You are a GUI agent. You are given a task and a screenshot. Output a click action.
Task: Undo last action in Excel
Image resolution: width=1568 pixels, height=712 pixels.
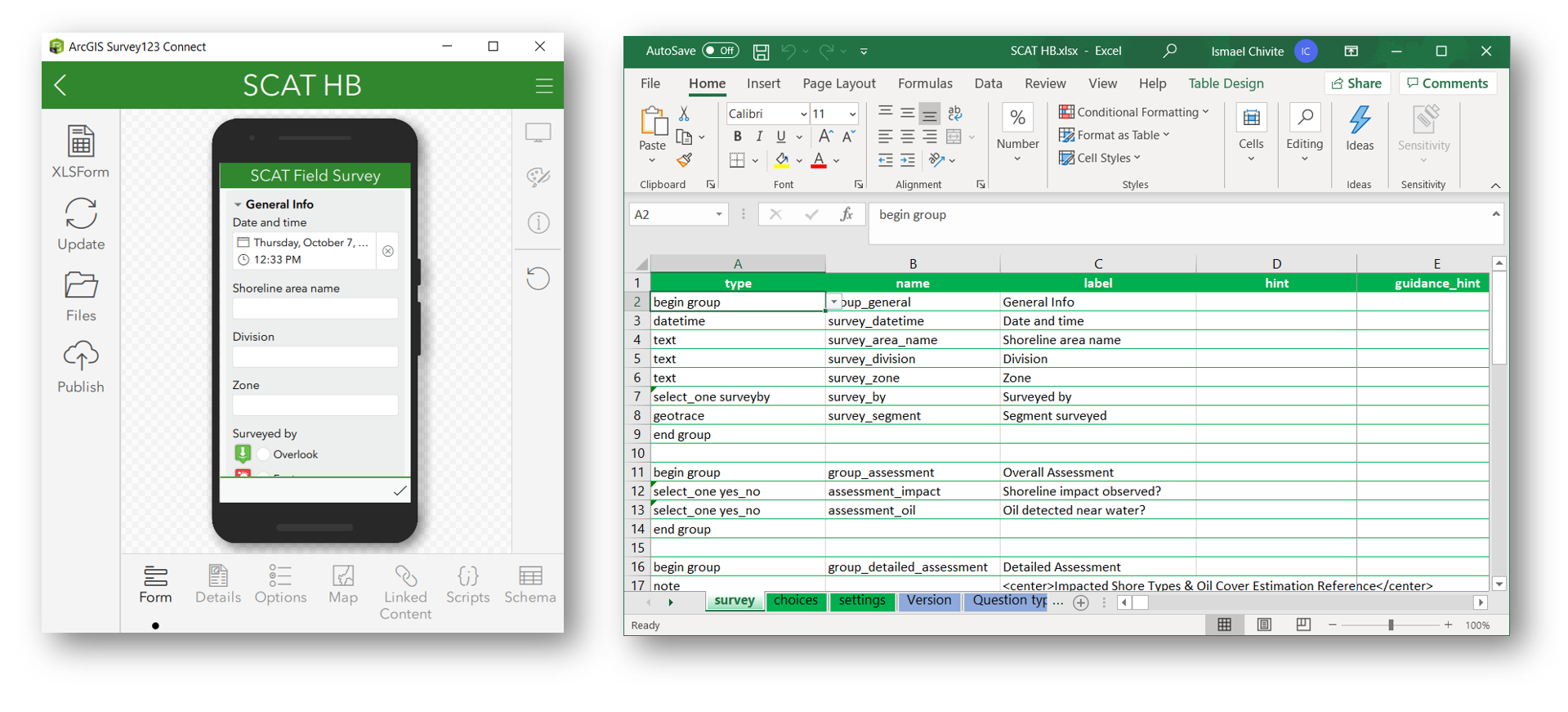click(x=788, y=51)
